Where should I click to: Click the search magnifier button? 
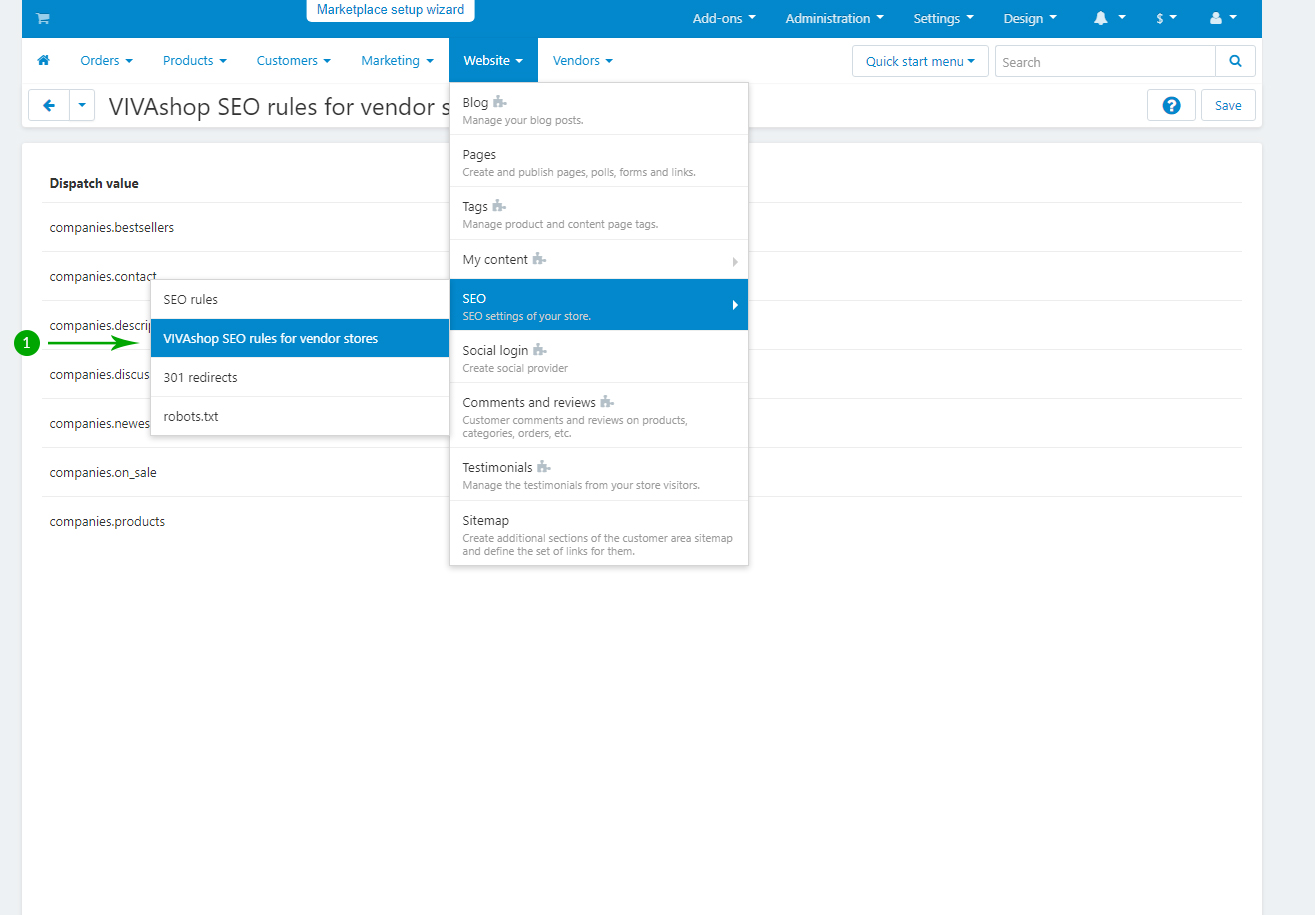pos(1235,61)
